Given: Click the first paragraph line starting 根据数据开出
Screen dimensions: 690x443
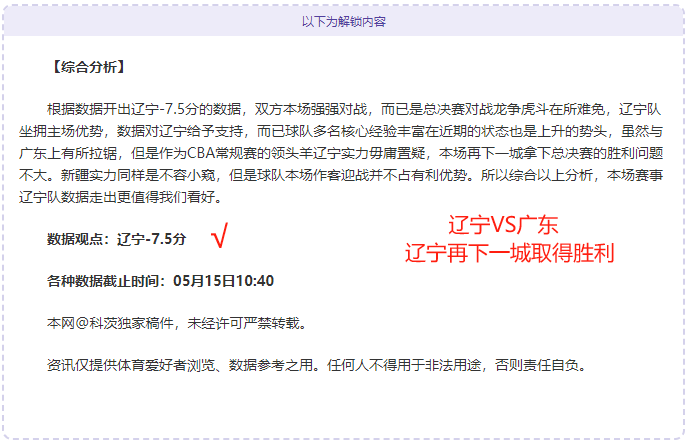Looking at the screenshot, I should [354, 109].
